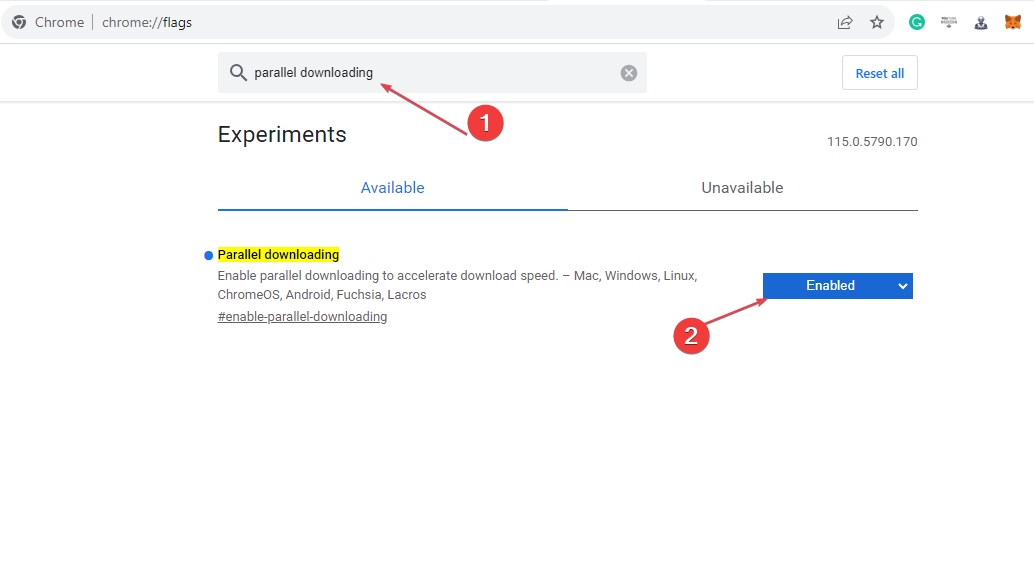Image resolution: width=1034 pixels, height=570 pixels.
Task: Bookmark this page with the star icon
Action: (876, 22)
